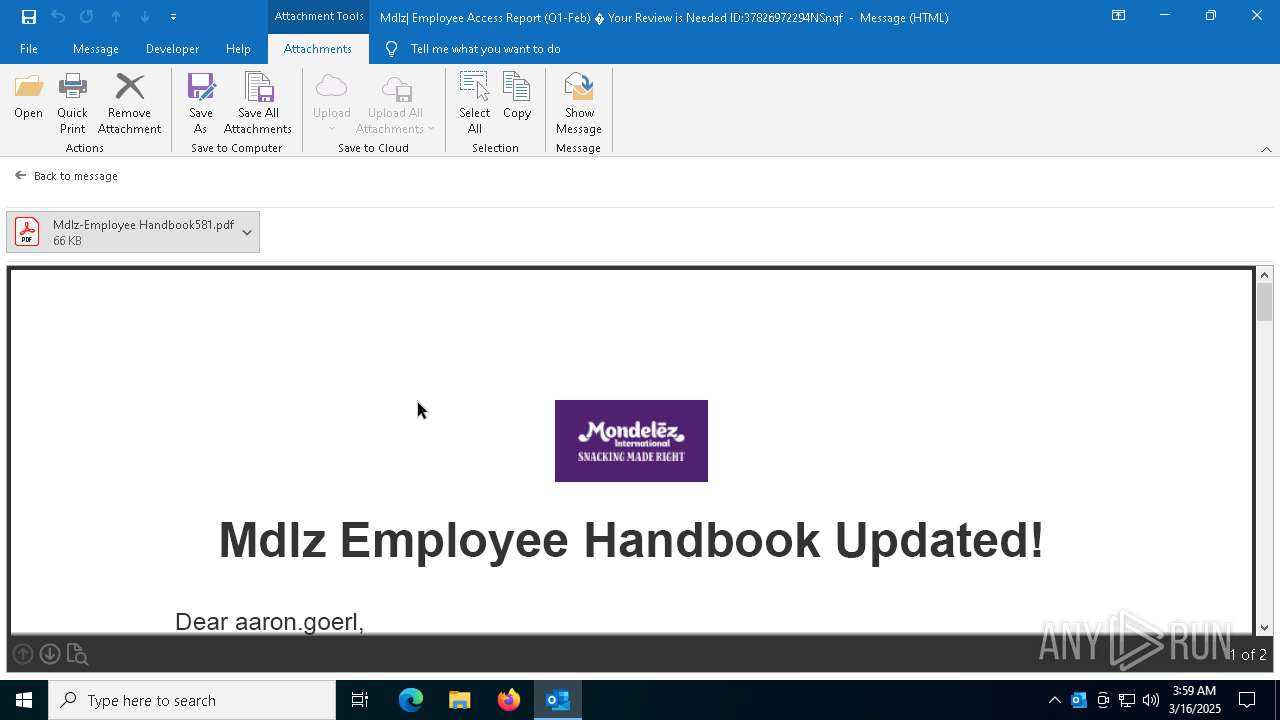This screenshot has height=720, width=1280.
Task: Click the Previous Item up arrow
Action: [x=116, y=17]
